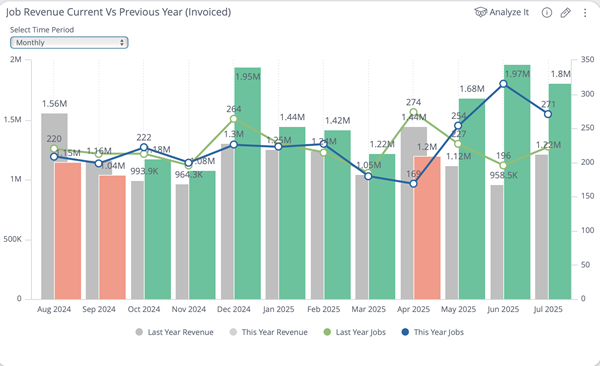Select the Jul 2025 blue 271 data point
600x366 pixels.
click(x=548, y=114)
